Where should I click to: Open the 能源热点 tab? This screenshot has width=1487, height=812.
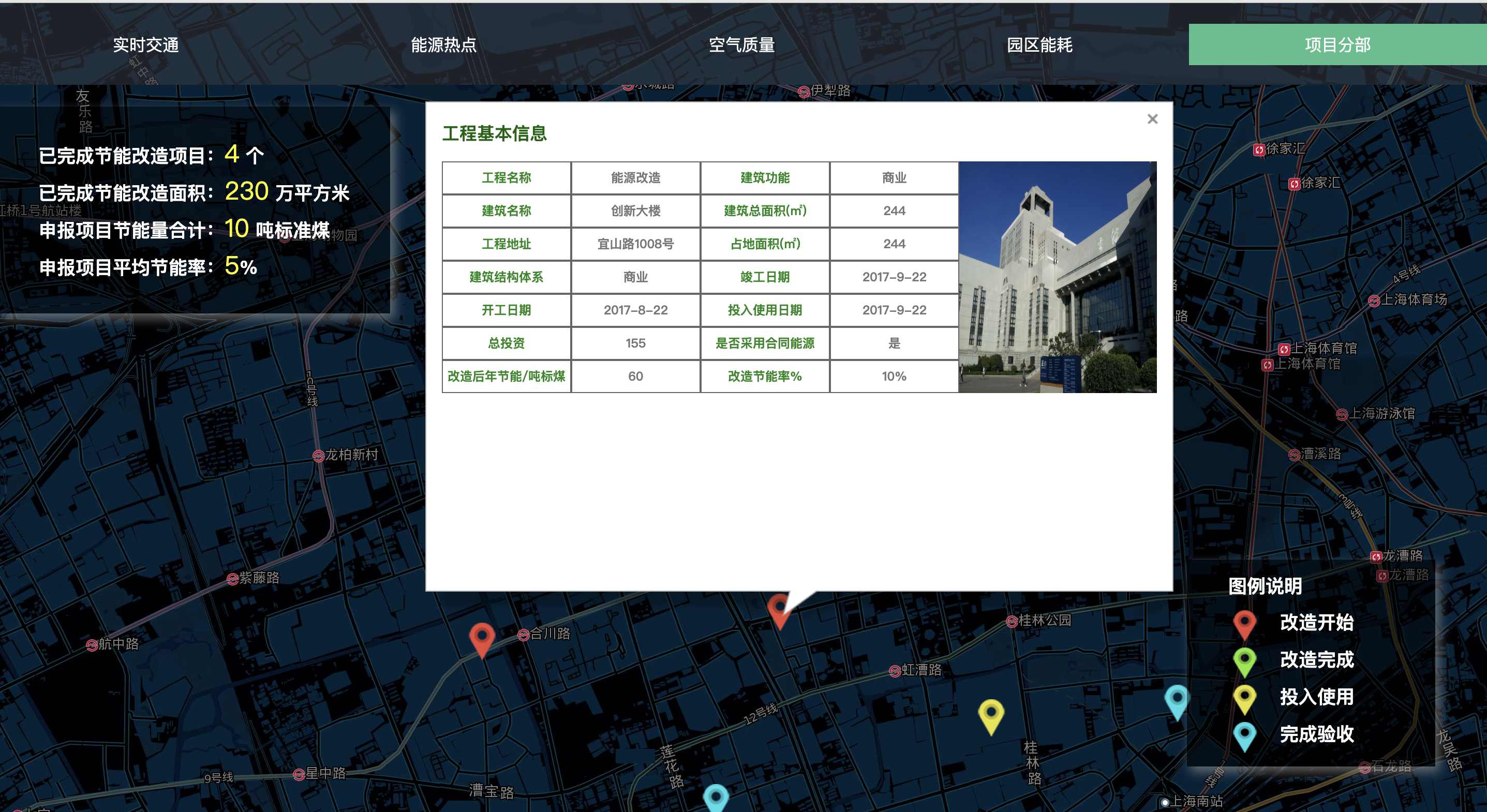[443, 45]
